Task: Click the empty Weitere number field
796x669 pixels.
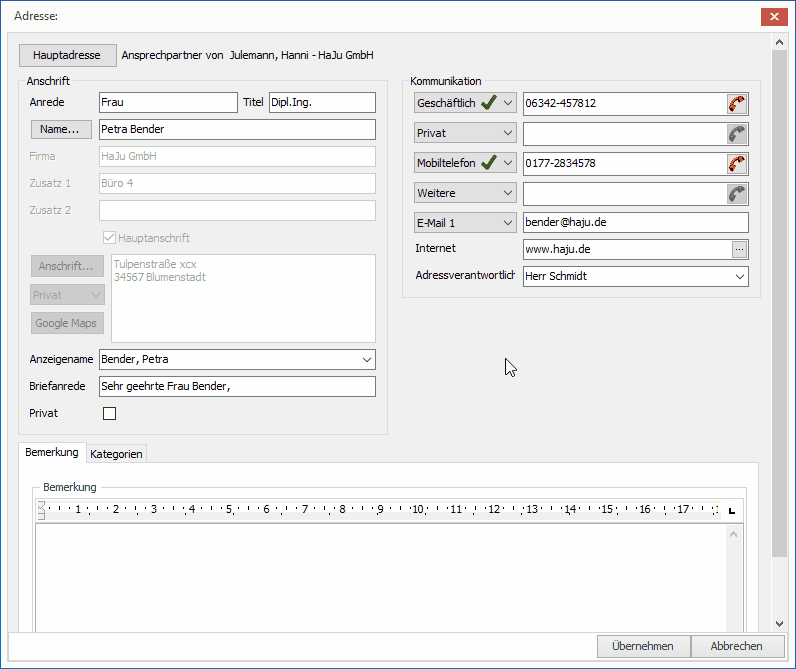Action: click(624, 193)
